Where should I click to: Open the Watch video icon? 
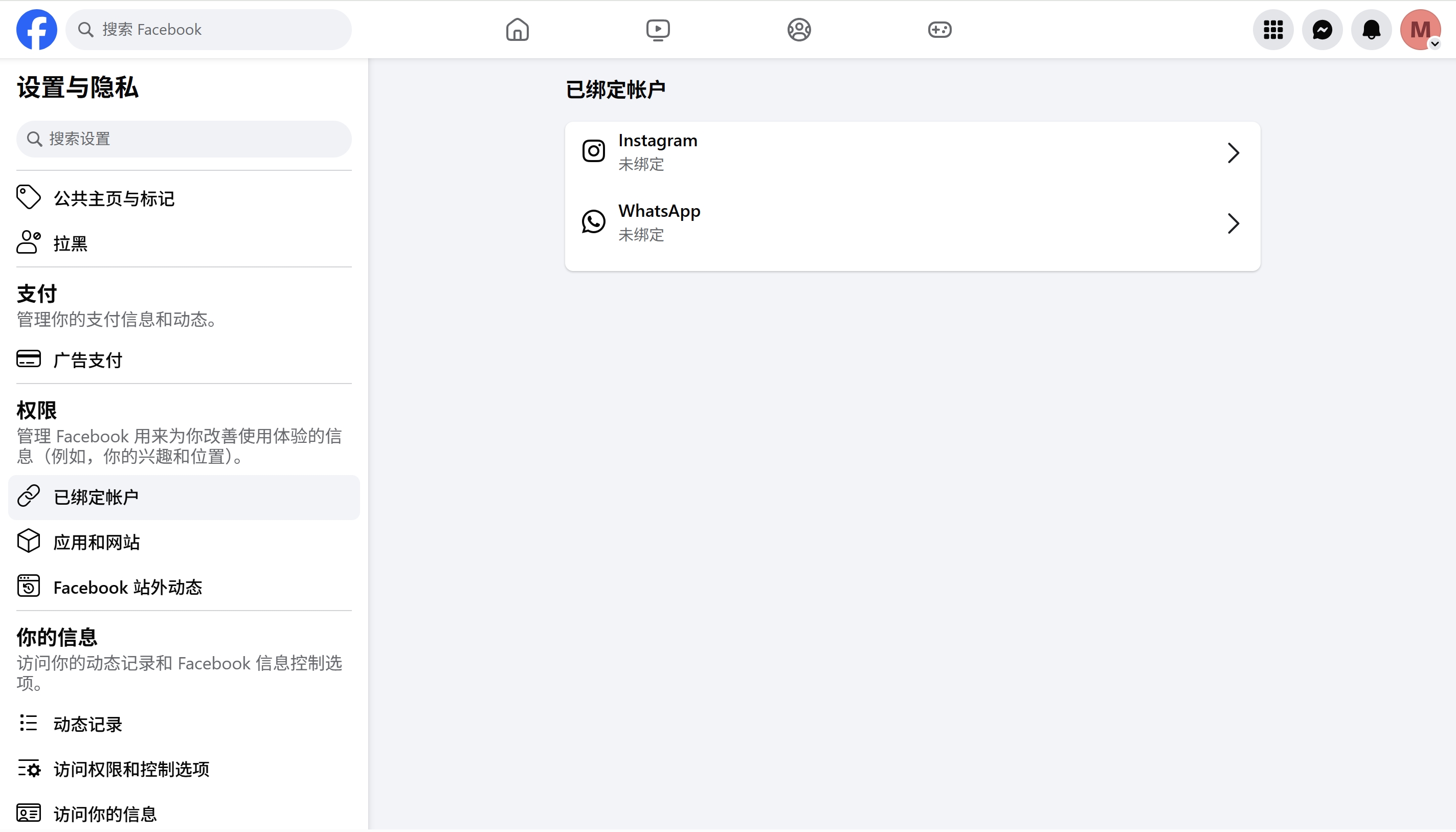658,29
